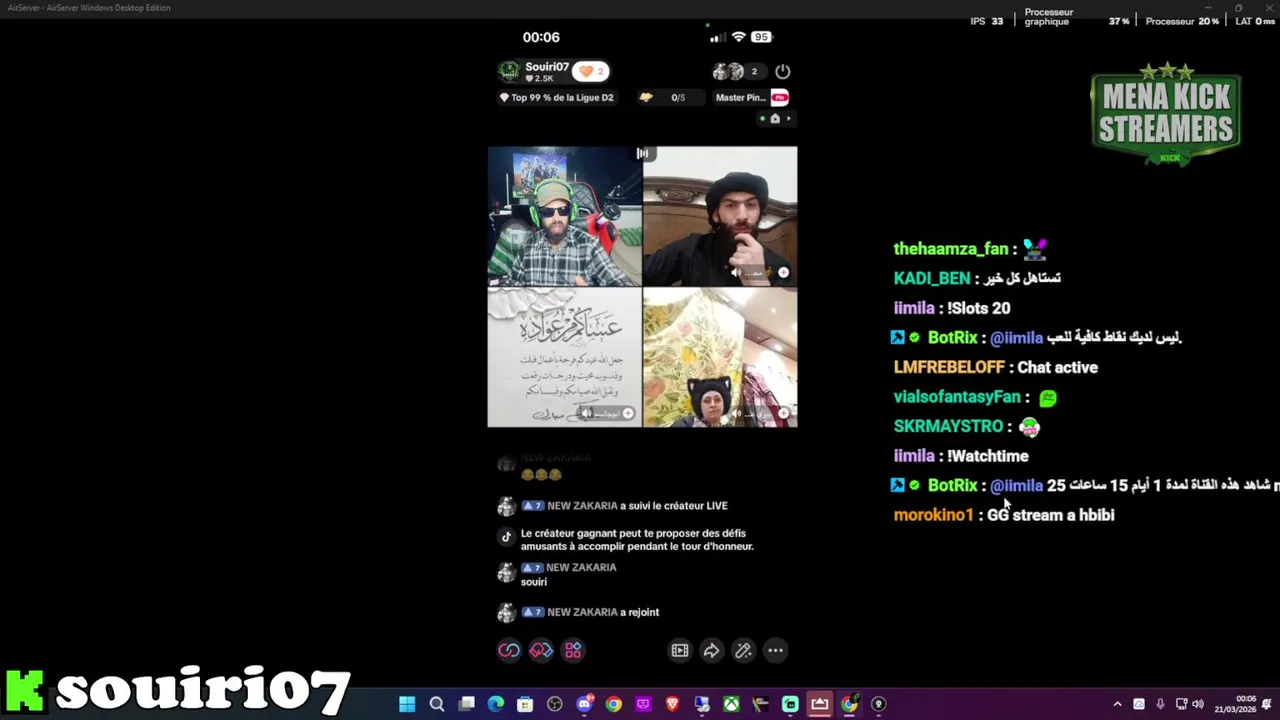Show hidden system tray icons chevron
Viewport: 1280px width, 720px height.
pyautogui.click(x=1117, y=704)
